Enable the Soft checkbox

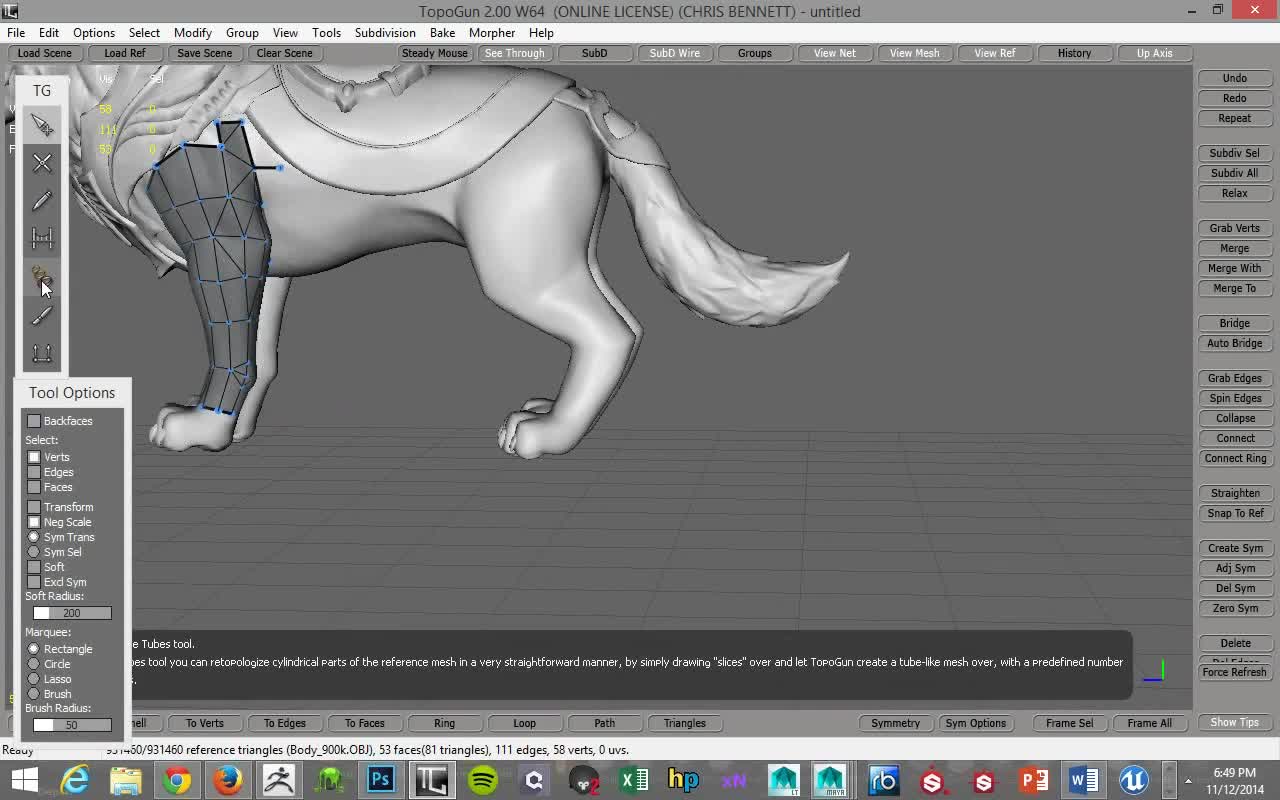pos(34,567)
